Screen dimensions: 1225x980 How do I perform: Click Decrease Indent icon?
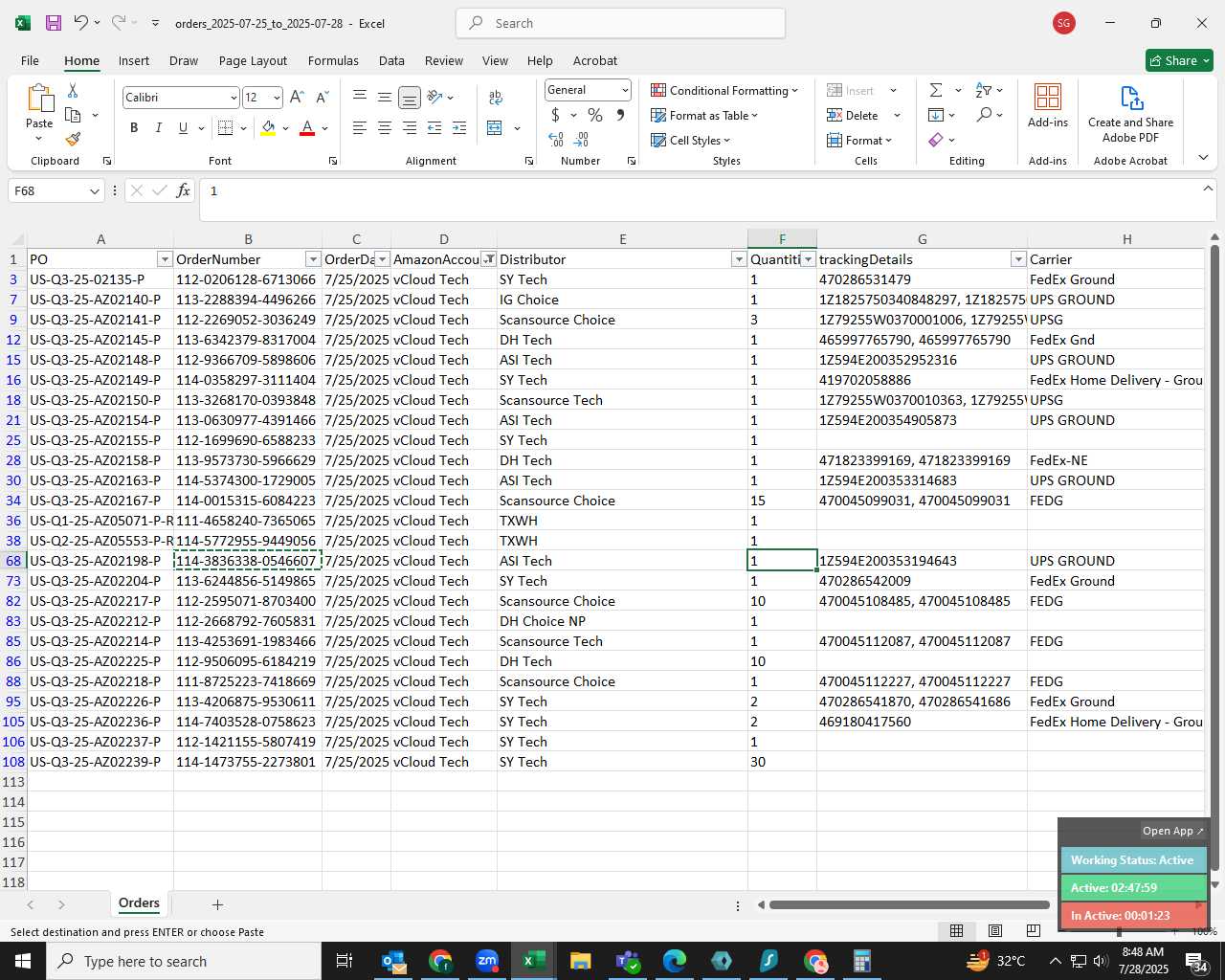434,128
